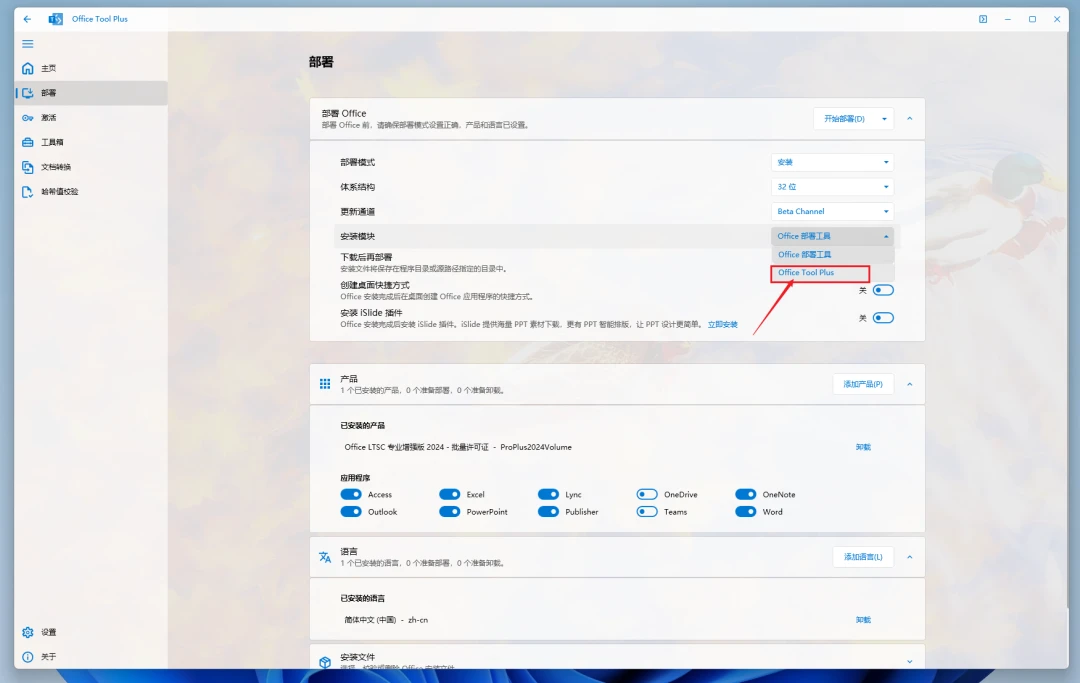1080x683 pixels.
Task: Open the Beta Channel update dropdown
Action: pyautogui.click(x=832, y=211)
